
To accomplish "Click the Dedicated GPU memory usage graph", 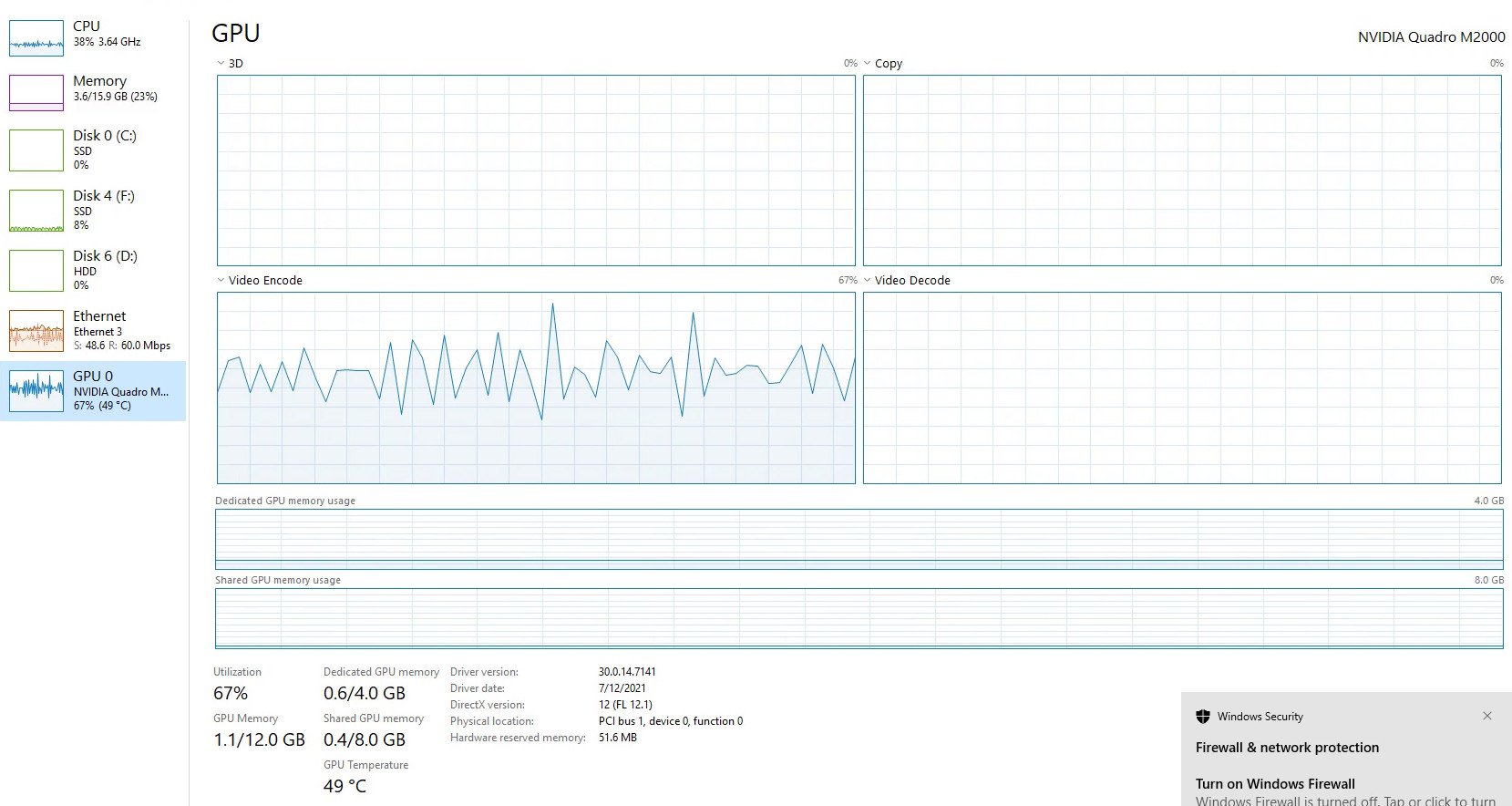I will coord(859,539).
